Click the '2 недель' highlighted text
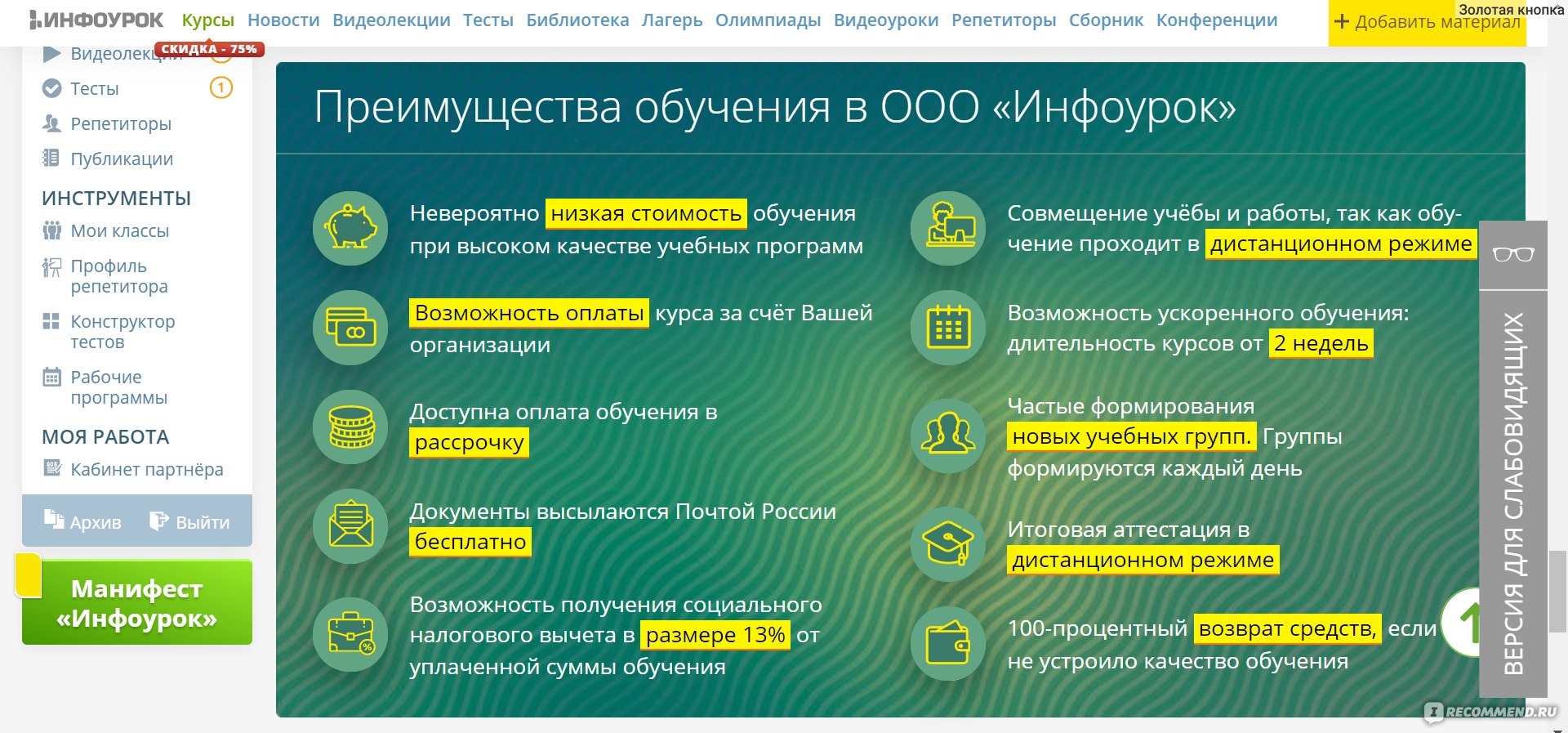1568x733 pixels. pos(1321,344)
